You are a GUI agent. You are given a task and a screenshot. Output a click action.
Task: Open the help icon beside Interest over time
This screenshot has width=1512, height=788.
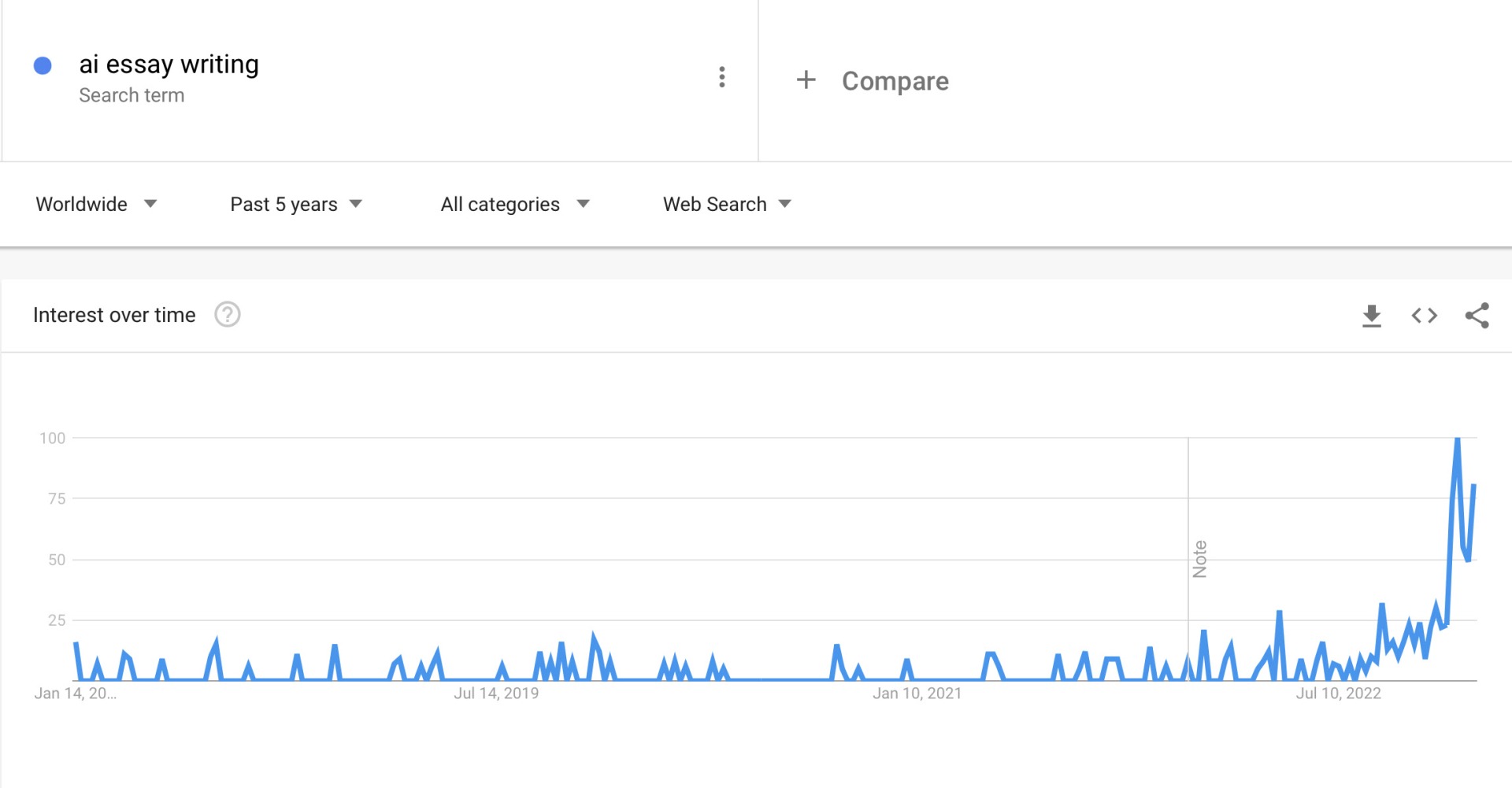228,315
